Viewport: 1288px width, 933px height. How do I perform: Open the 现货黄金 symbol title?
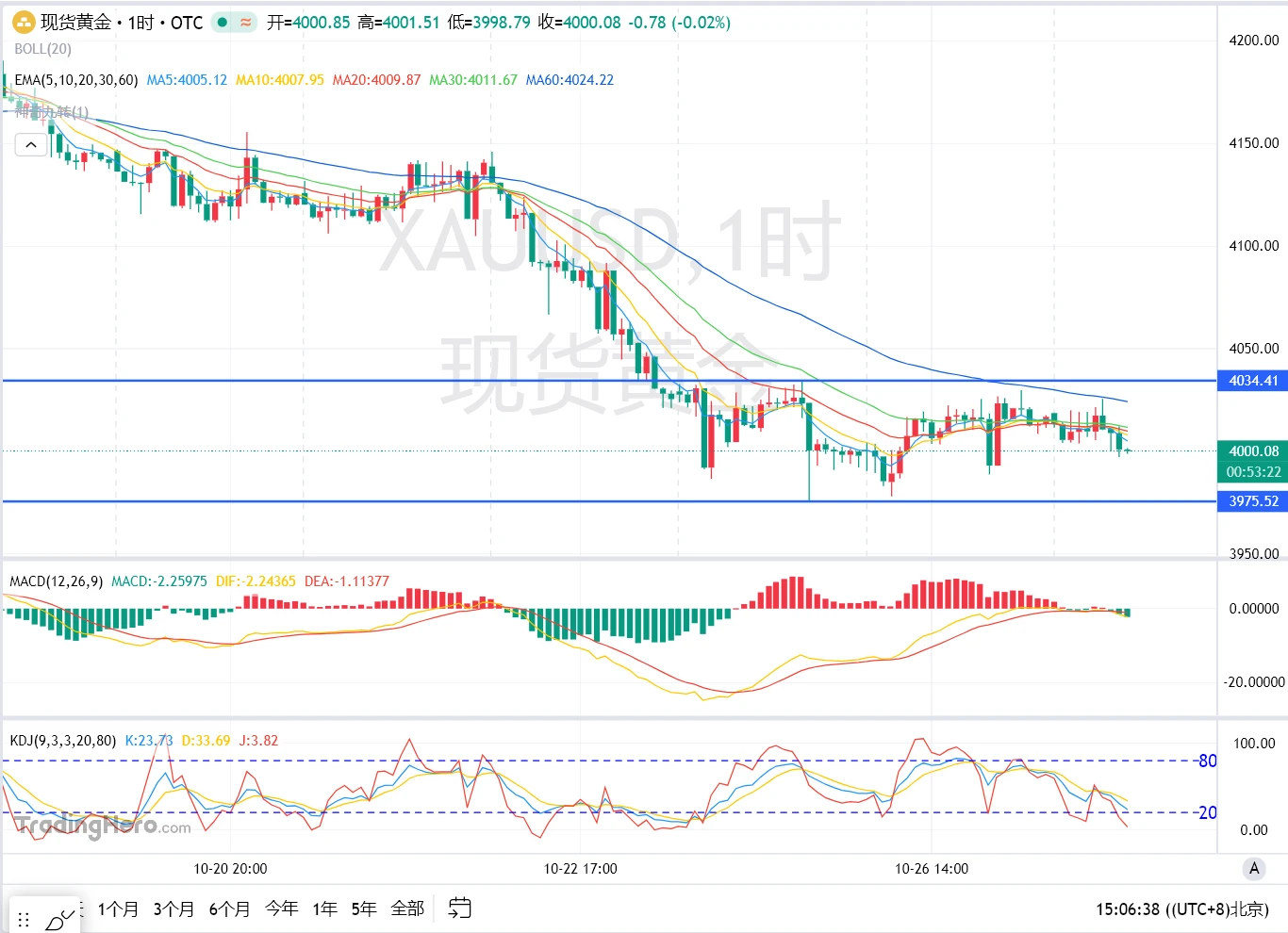pyautogui.click(x=75, y=22)
